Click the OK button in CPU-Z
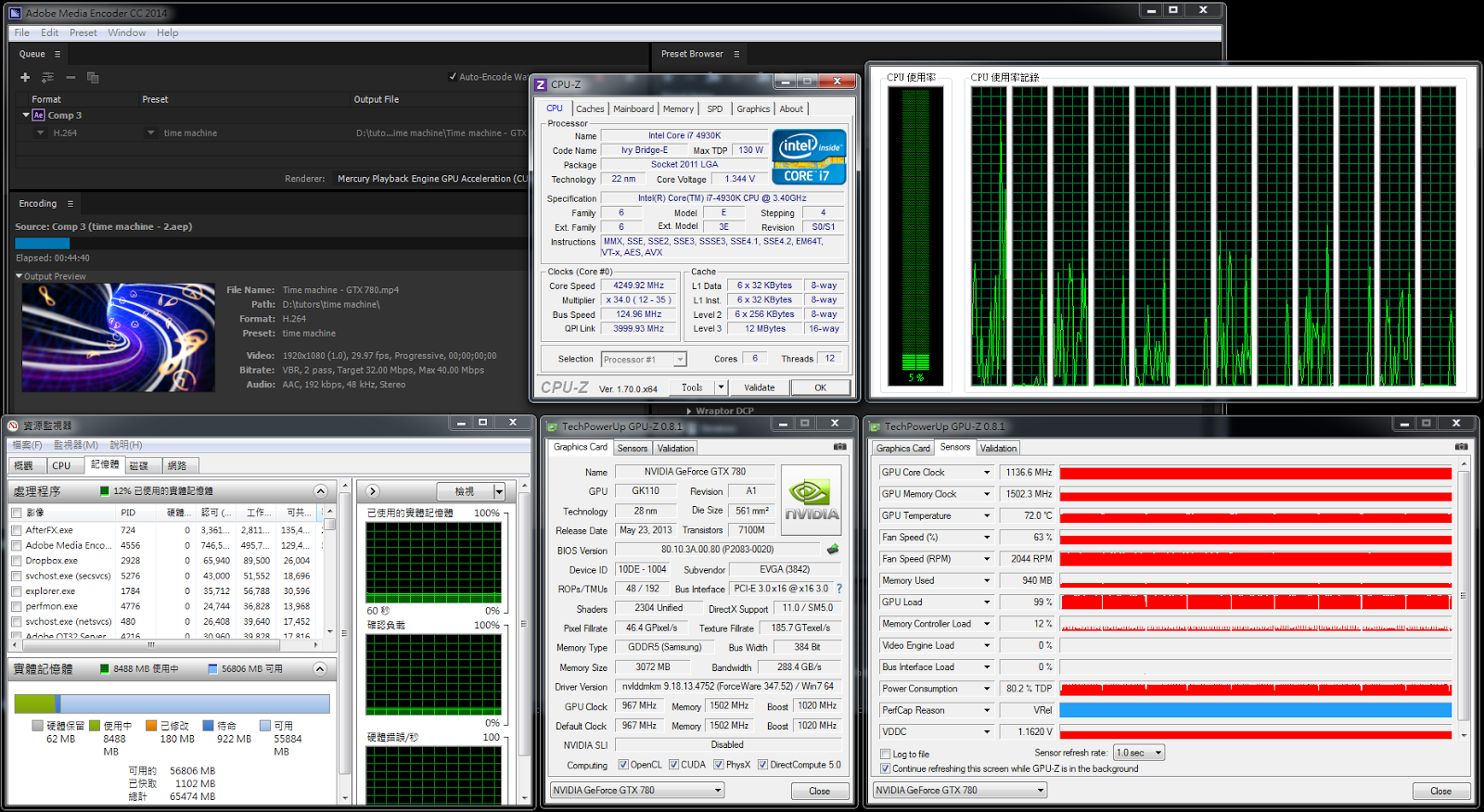1484x812 pixels. 820,387
